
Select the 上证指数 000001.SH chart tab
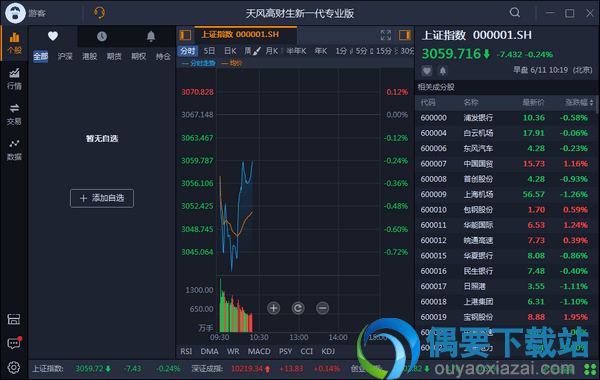(x=246, y=35)
